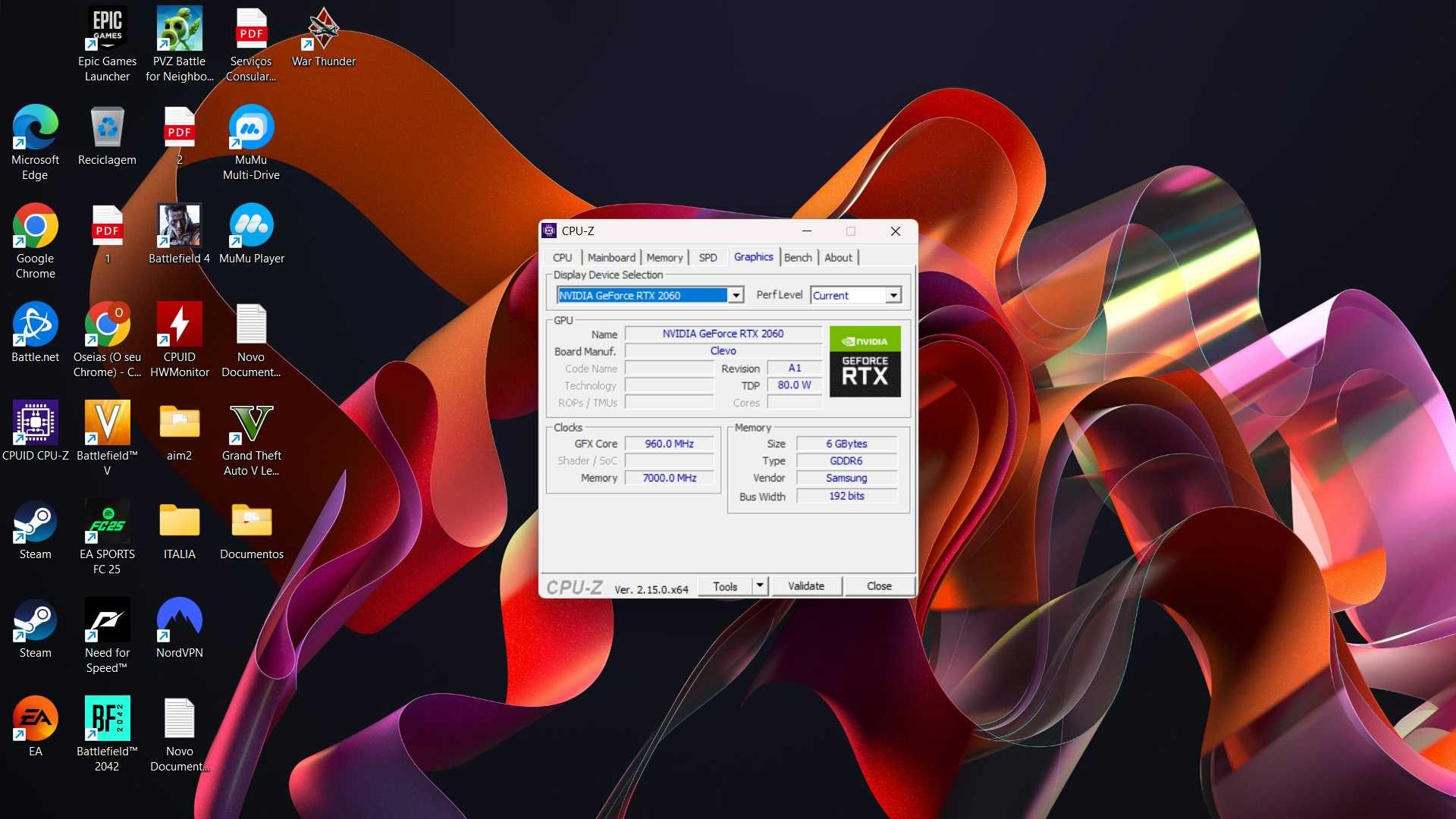Switch to the Mainboard tab
This screenshot has height=819, width=1456.
(611, 258)
